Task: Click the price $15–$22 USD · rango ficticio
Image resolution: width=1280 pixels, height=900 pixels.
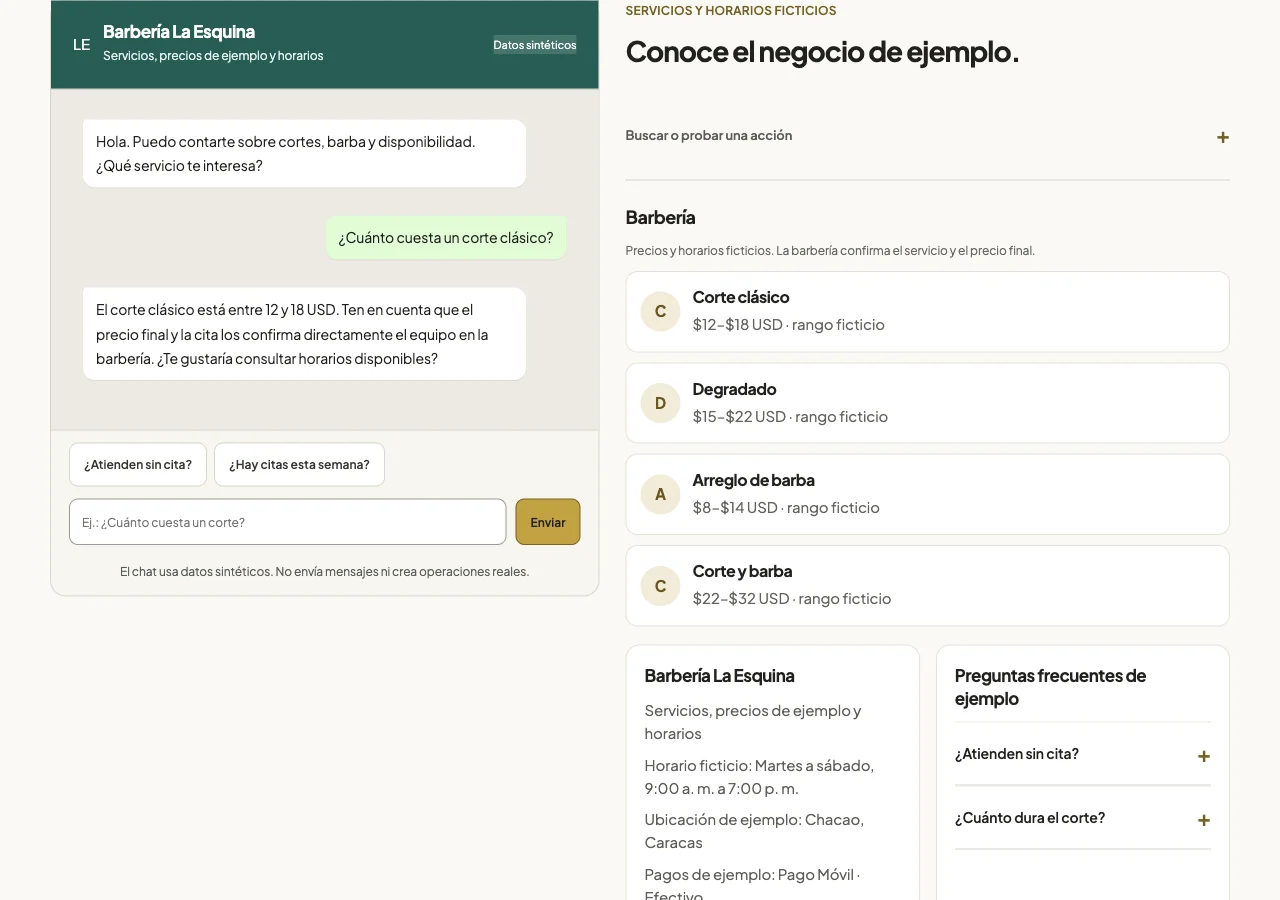Action: click(x=790, y=416)
